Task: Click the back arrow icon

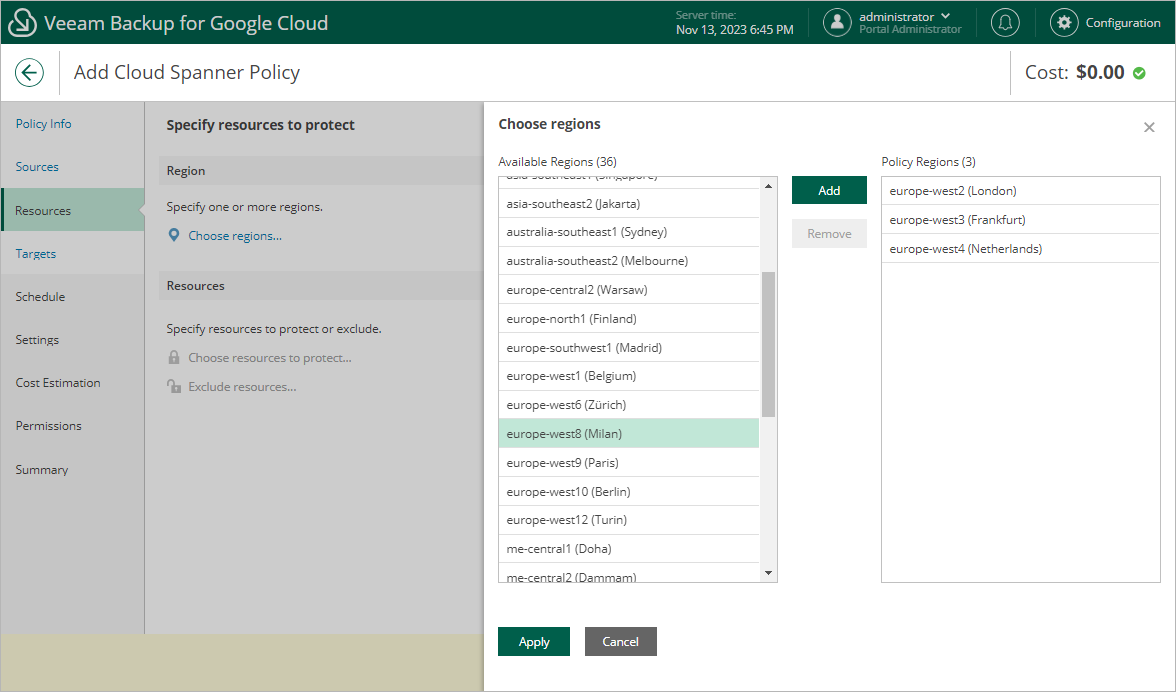Action: click(29, 72)
